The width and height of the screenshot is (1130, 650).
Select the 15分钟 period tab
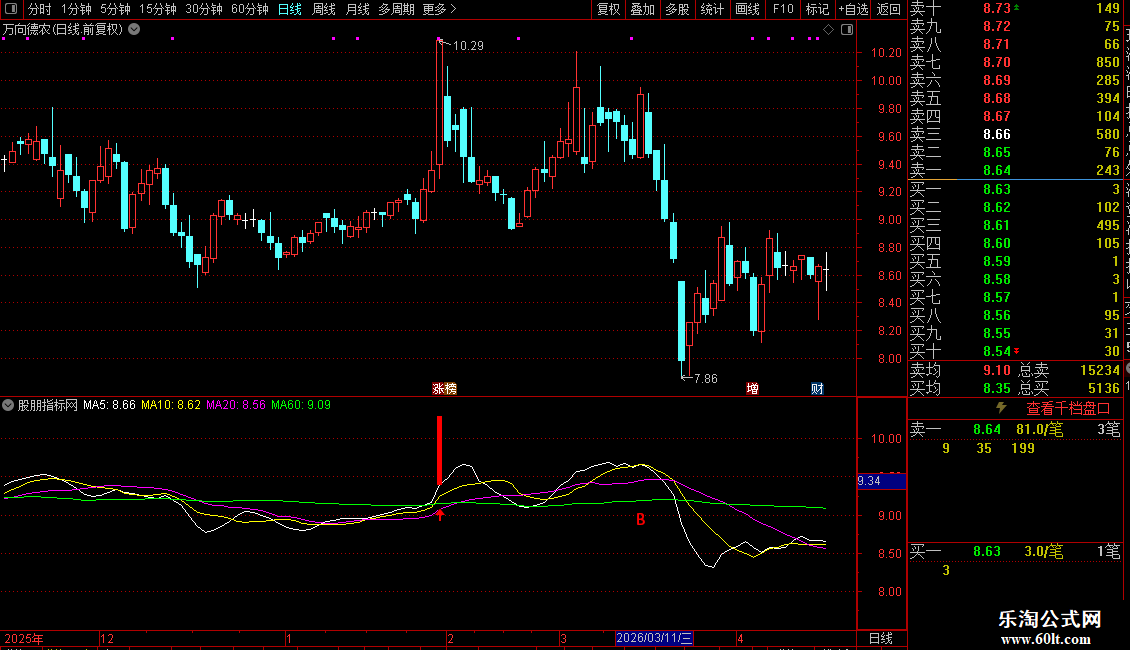[158, 9]
